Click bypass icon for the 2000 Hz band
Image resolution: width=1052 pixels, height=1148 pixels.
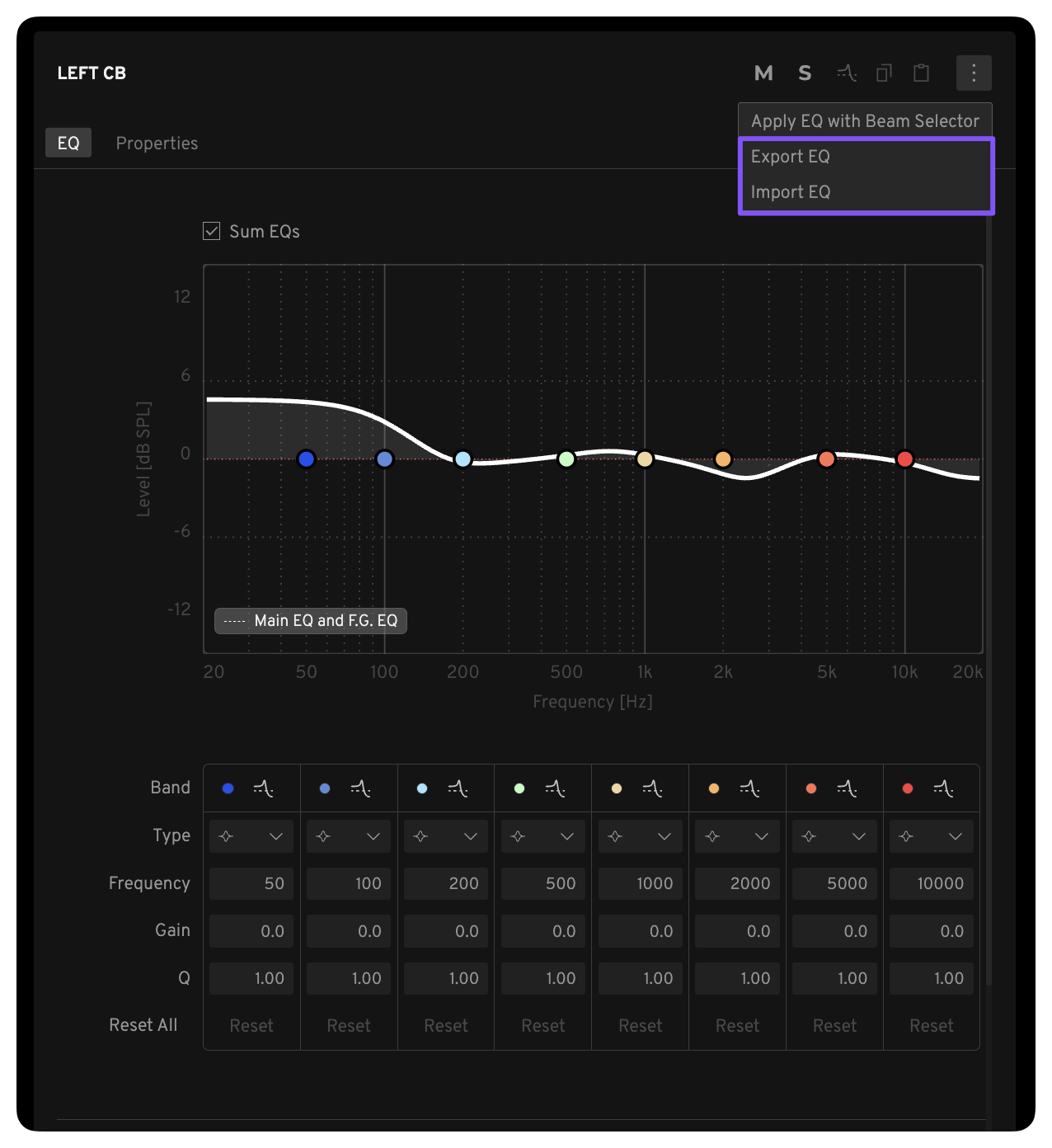click(x=750, y=789)
